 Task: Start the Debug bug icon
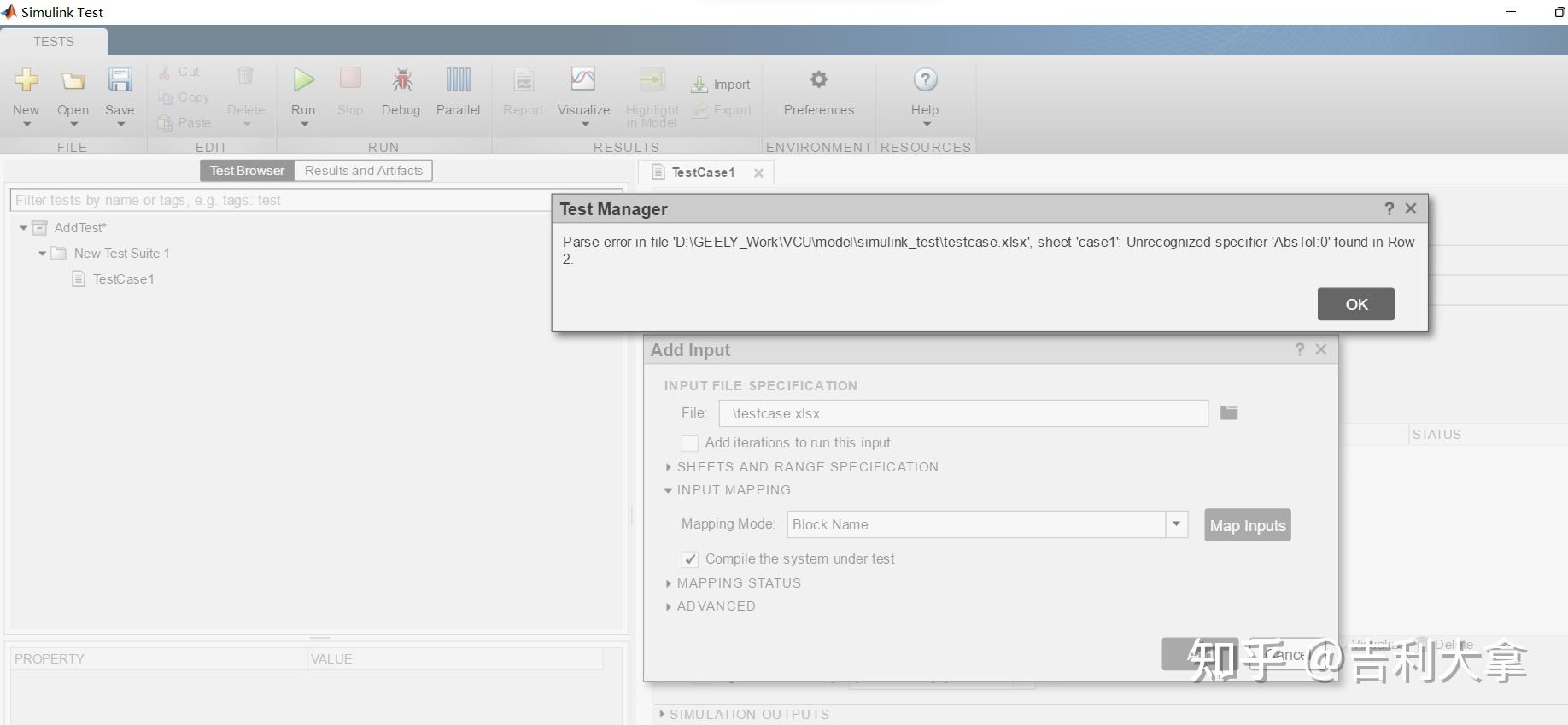(401, 80)
